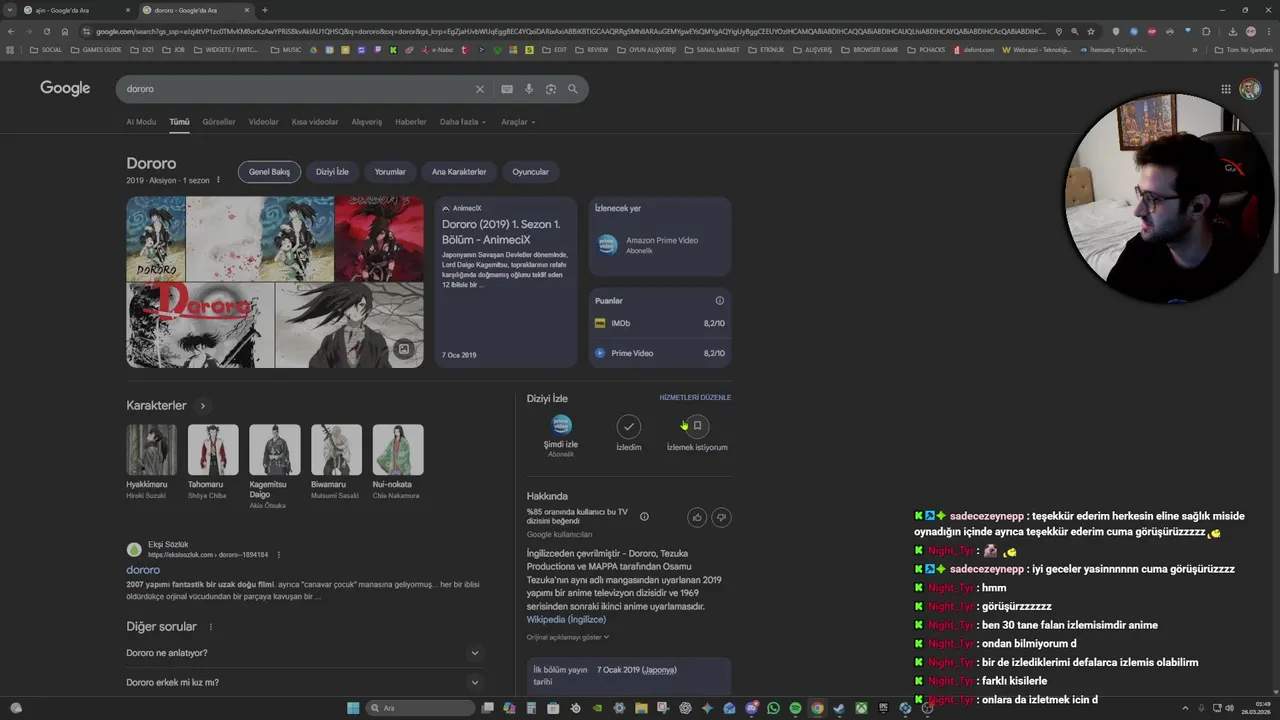Select Nui-nokata character thumbnail
Viewport: 1280px width, 720px height.
pyautogui.click(x=398, y=450)
